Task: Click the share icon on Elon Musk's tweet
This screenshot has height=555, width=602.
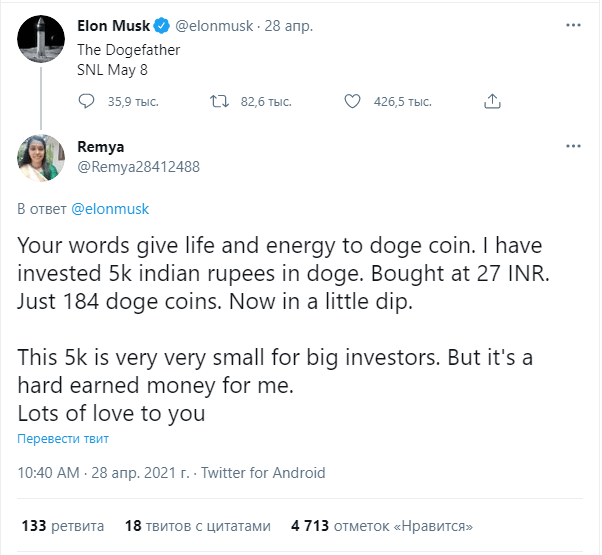Action: pyautogui.click(x=492, y=101)
